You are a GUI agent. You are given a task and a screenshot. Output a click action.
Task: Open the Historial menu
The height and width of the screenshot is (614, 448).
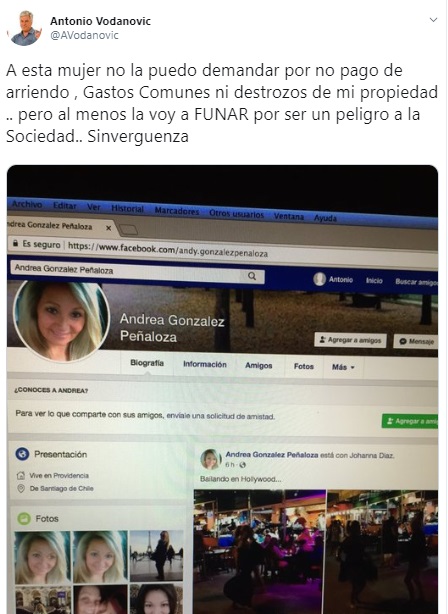pos(127,209)
